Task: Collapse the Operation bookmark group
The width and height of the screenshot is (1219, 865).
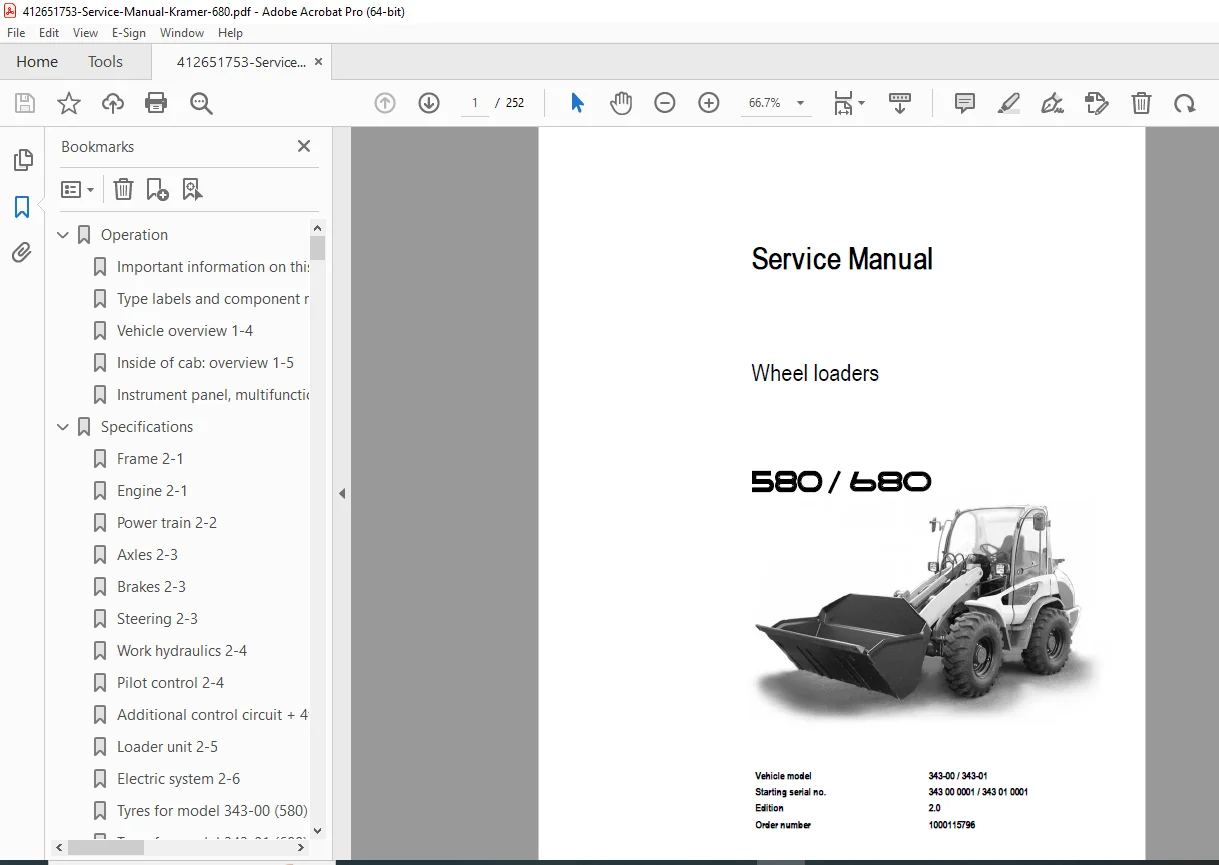Action: pyautogui.click(x=63, y=235)
